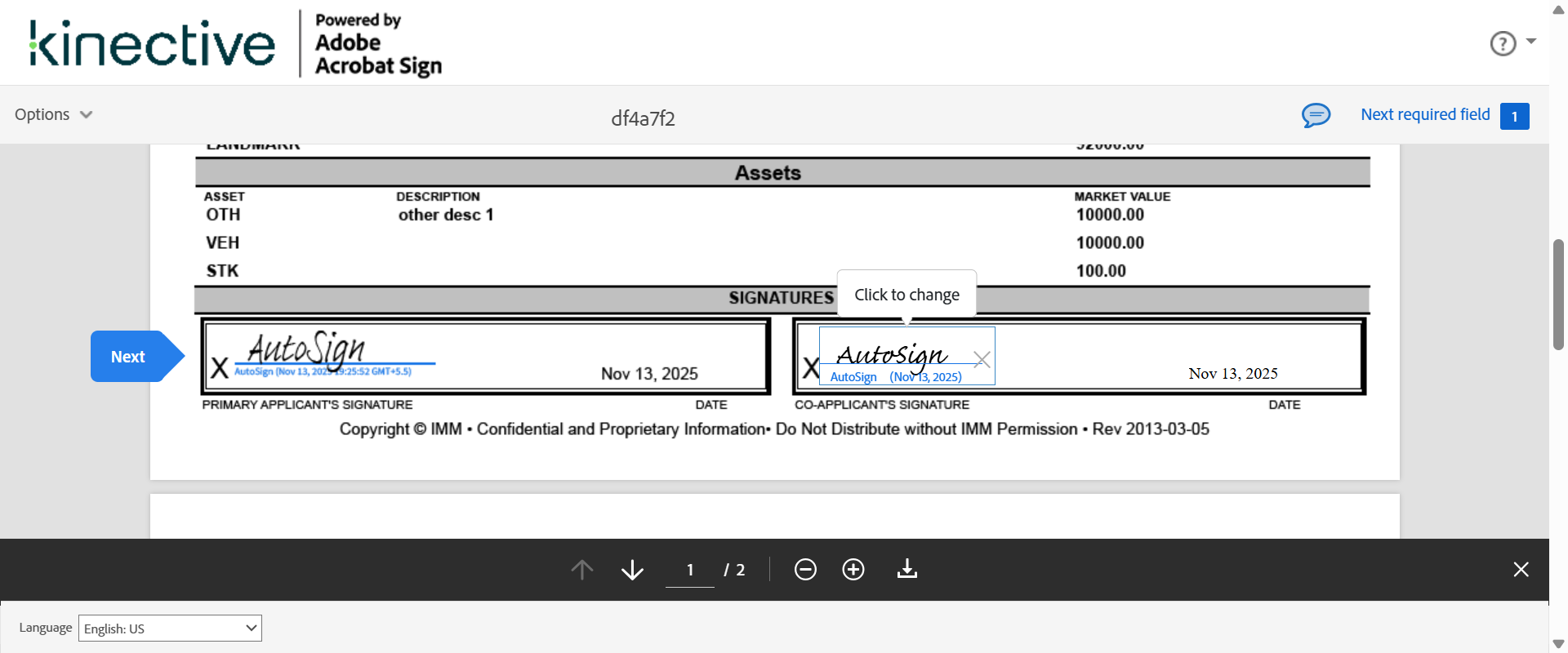Expand the Options dropdown
1568x653 pixels.
click(54, 114)
